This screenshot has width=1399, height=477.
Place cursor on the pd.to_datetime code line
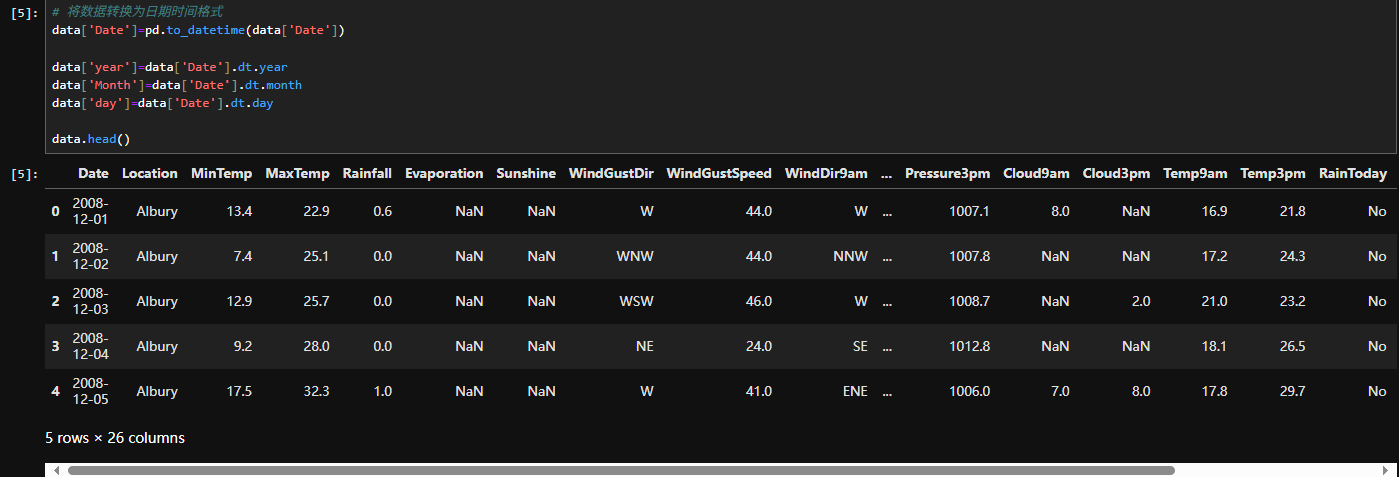click(x=198, y=31)
